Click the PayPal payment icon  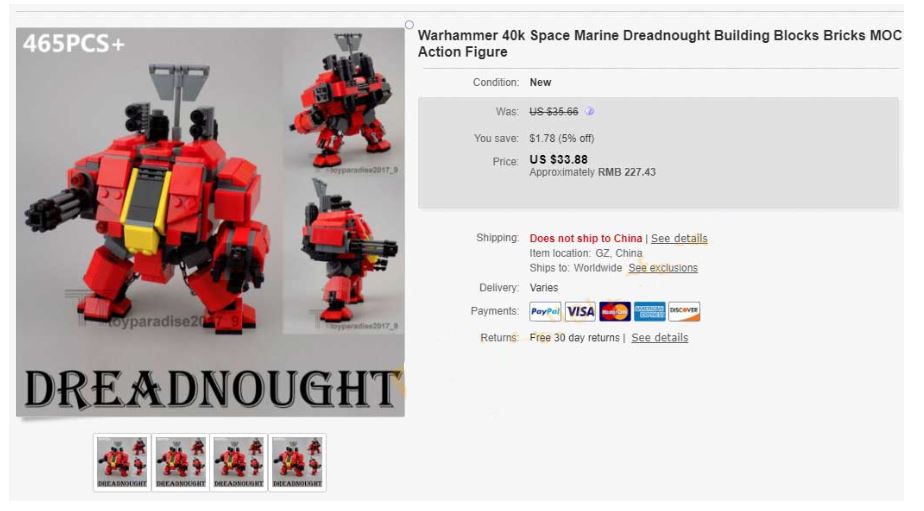pos(545,311)
